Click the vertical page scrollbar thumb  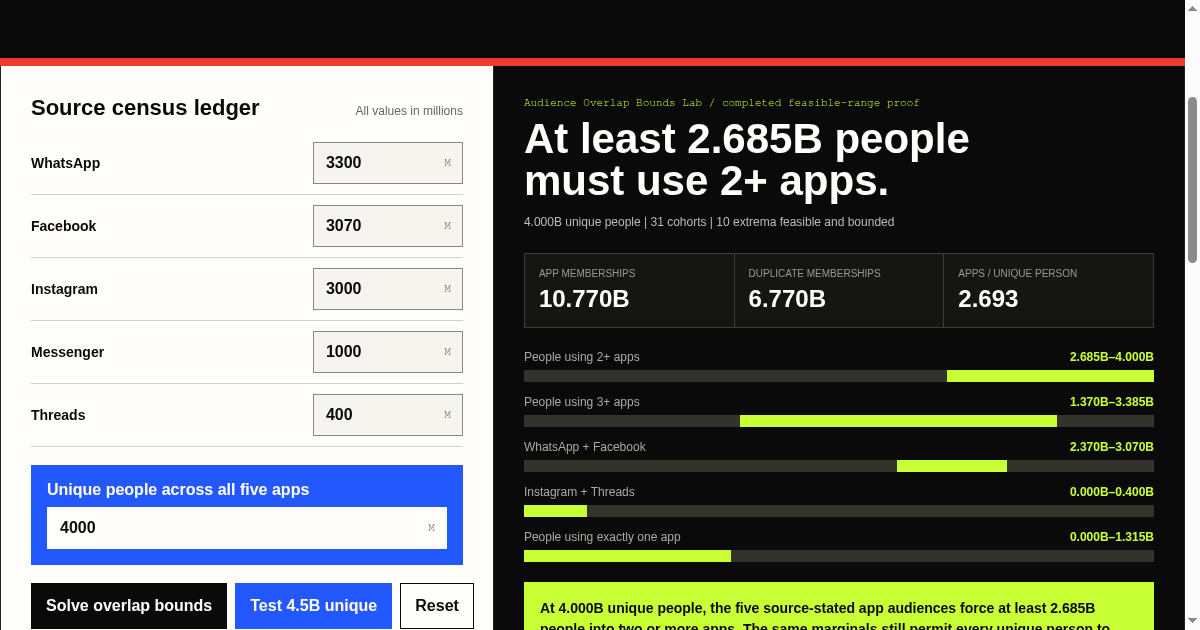point(1192,180)
